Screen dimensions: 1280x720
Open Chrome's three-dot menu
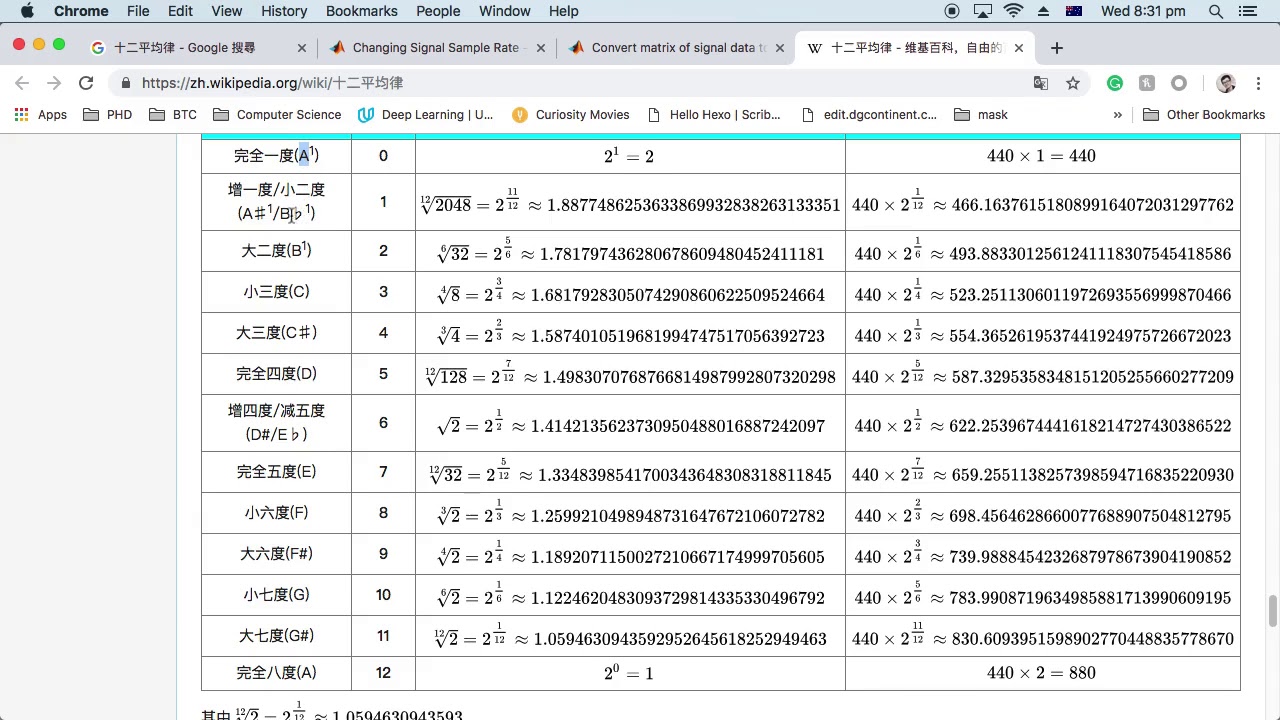point(1256,83)
